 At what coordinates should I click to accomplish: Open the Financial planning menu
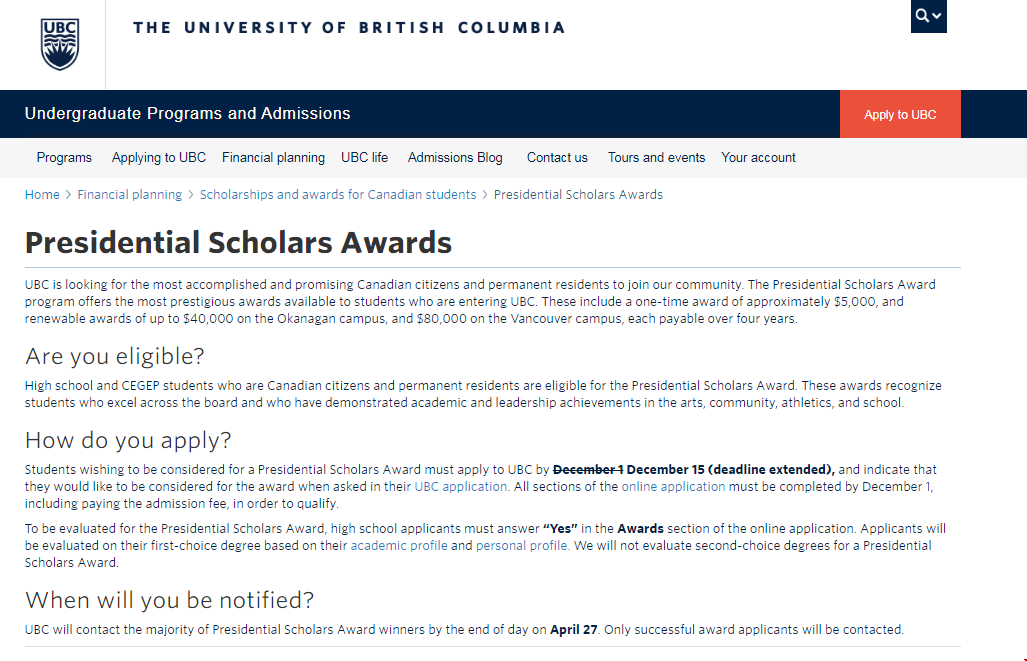273,158
